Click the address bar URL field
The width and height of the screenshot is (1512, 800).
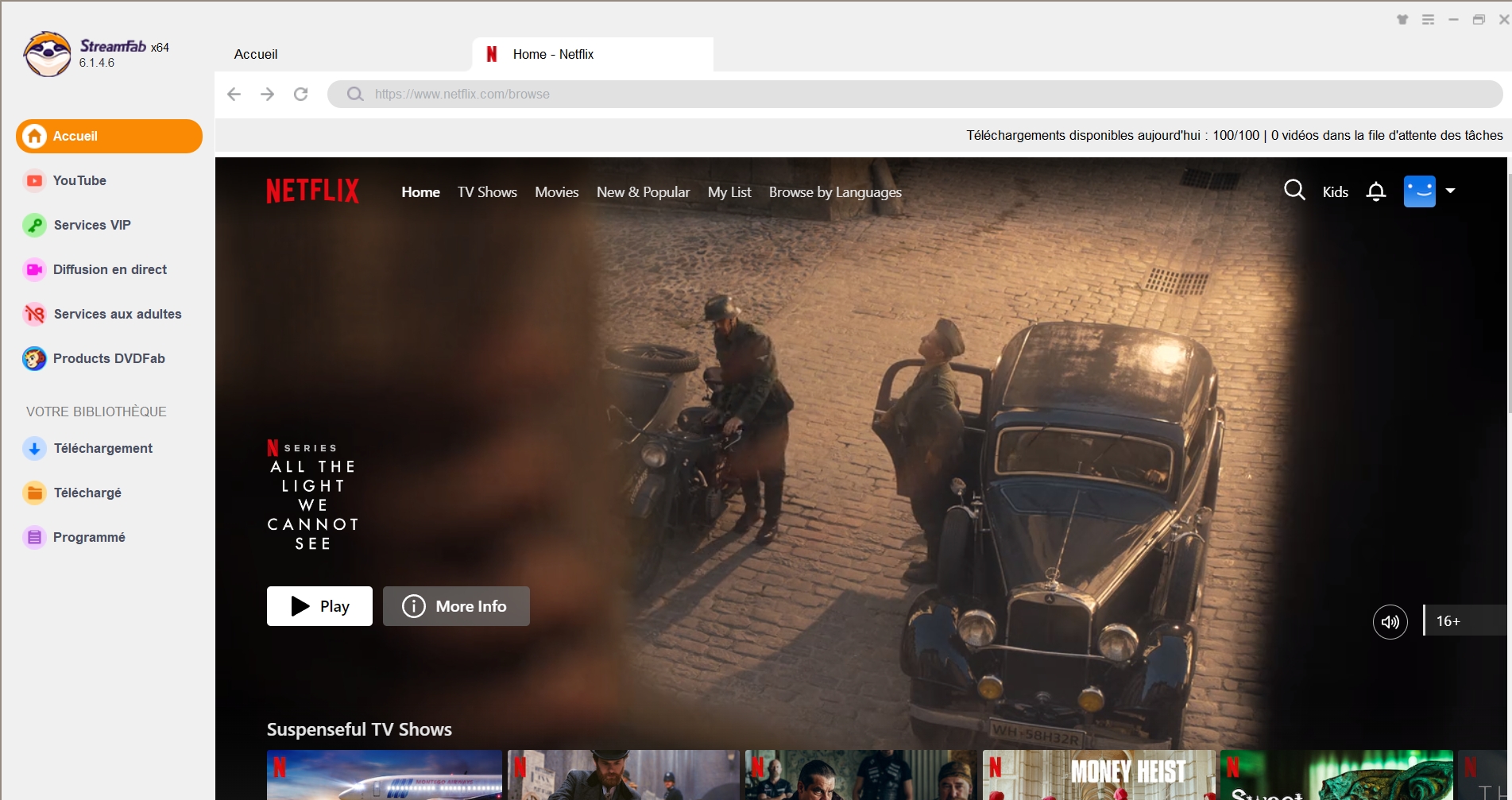coord(914,94)
